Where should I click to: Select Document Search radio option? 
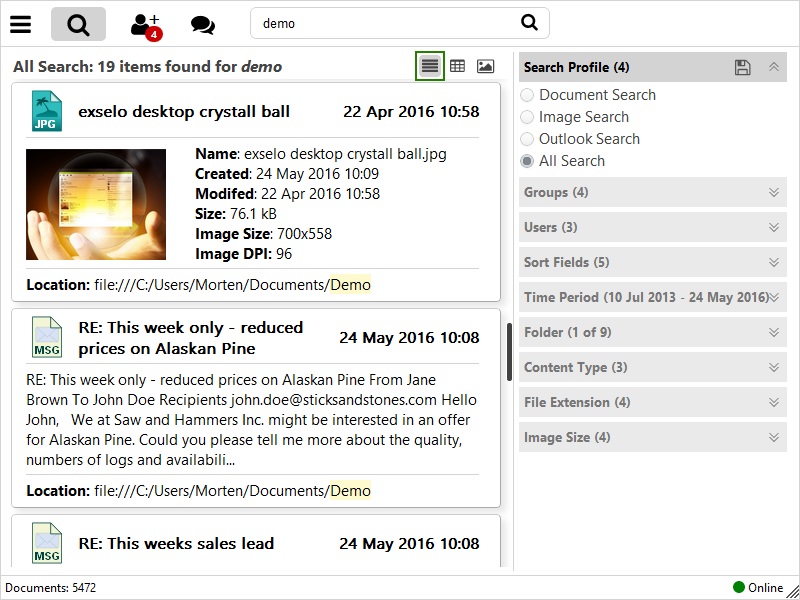[x=527, y=95]
